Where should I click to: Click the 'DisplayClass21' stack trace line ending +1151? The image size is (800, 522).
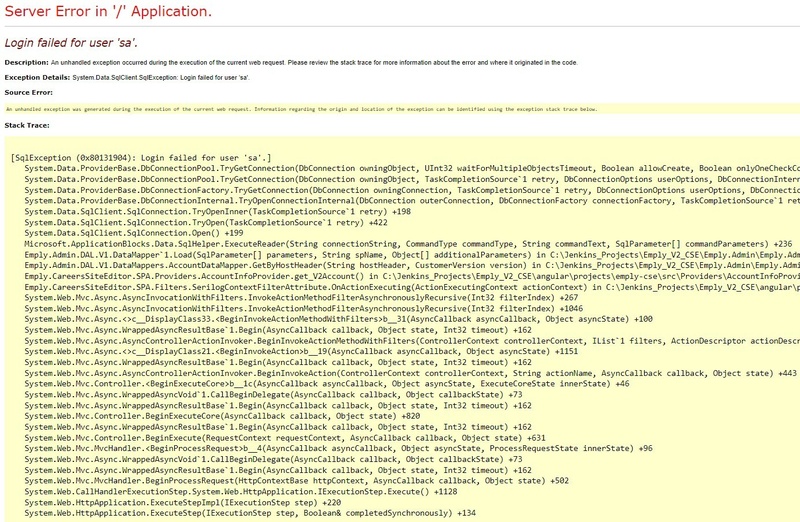coord(301,351)
